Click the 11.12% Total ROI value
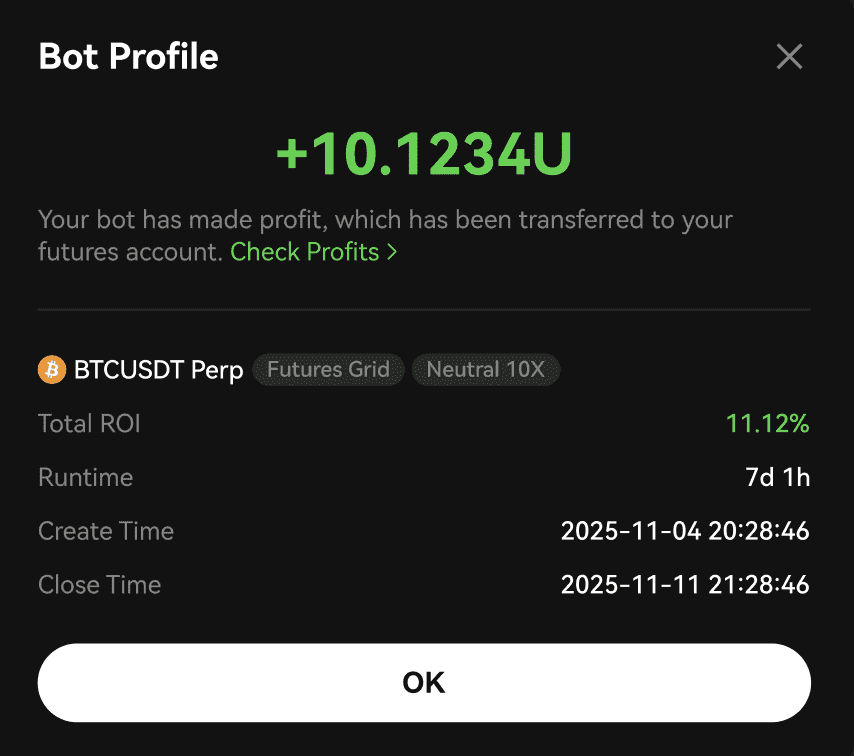The width and height of the screenshot is (854, 756). [x=767, y=424]
